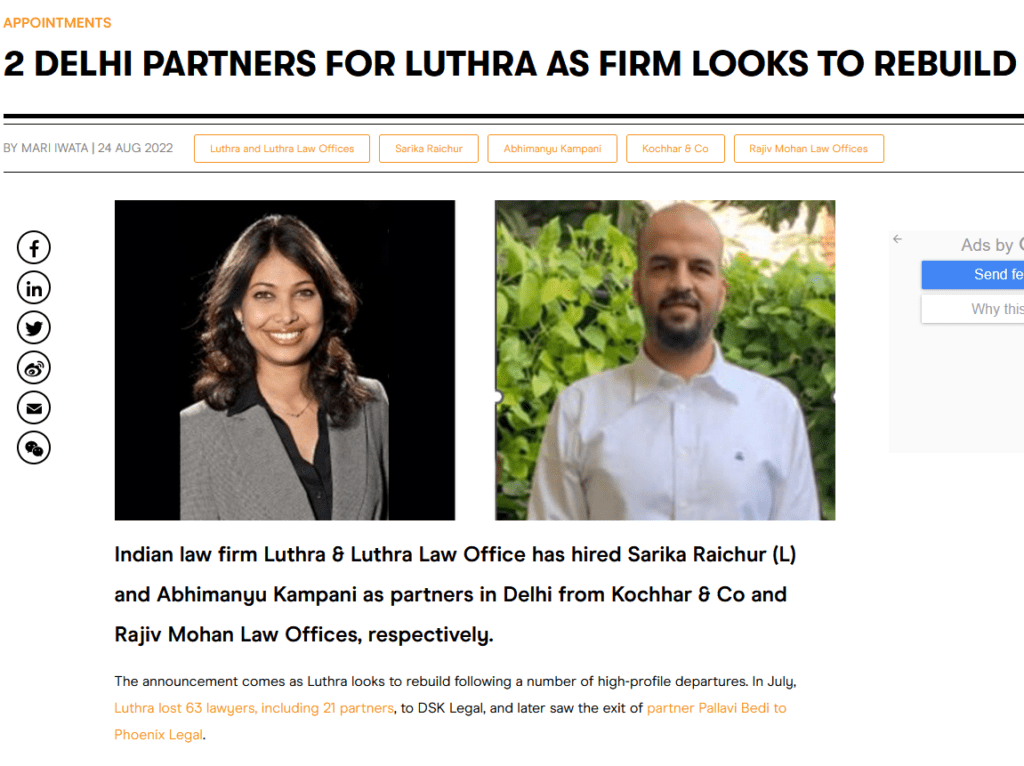1024x766 pixels.
Task: Share article via Twitter icon
Action: point(33,328)
